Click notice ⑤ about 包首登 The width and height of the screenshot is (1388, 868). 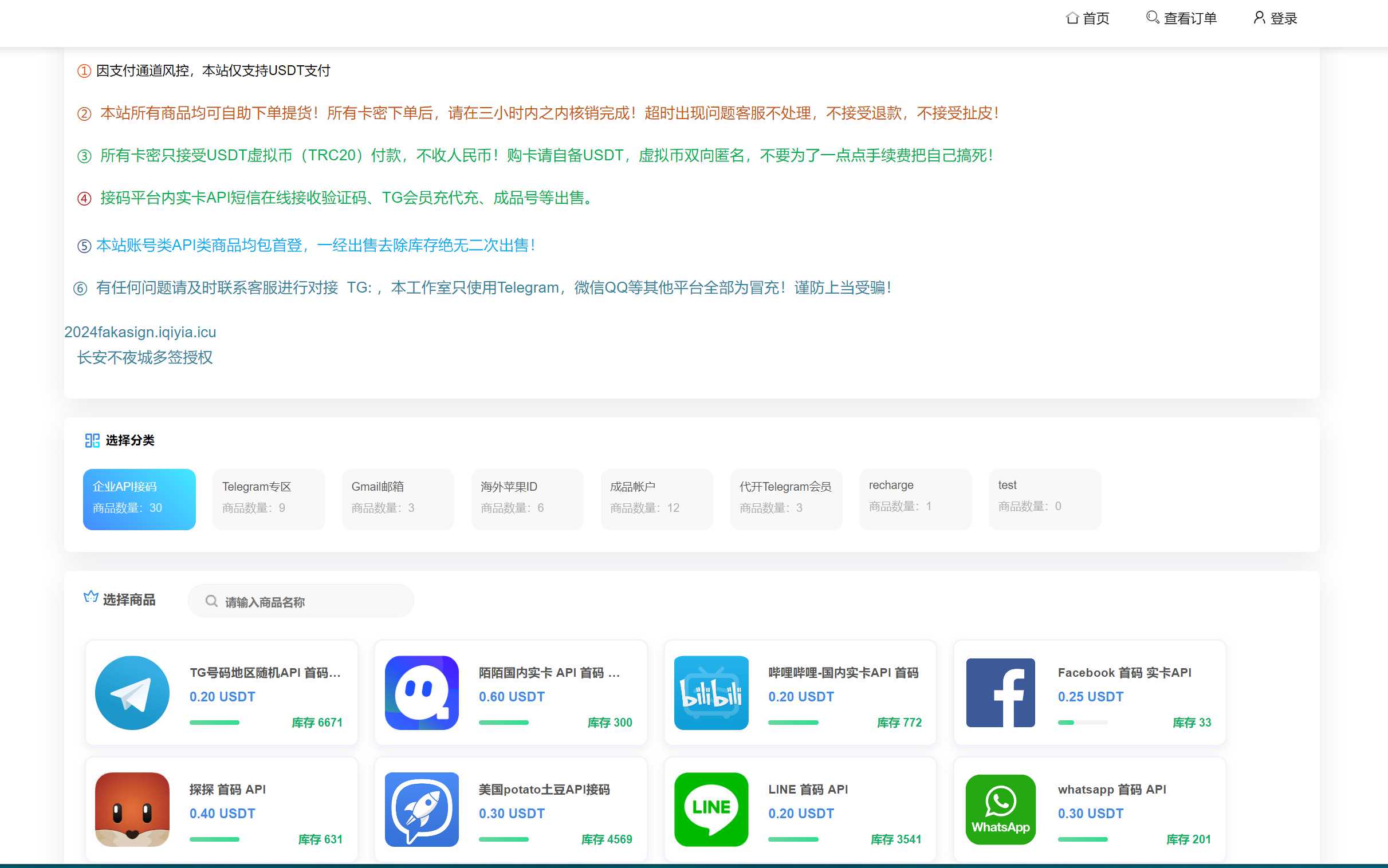tap(306, 245)
